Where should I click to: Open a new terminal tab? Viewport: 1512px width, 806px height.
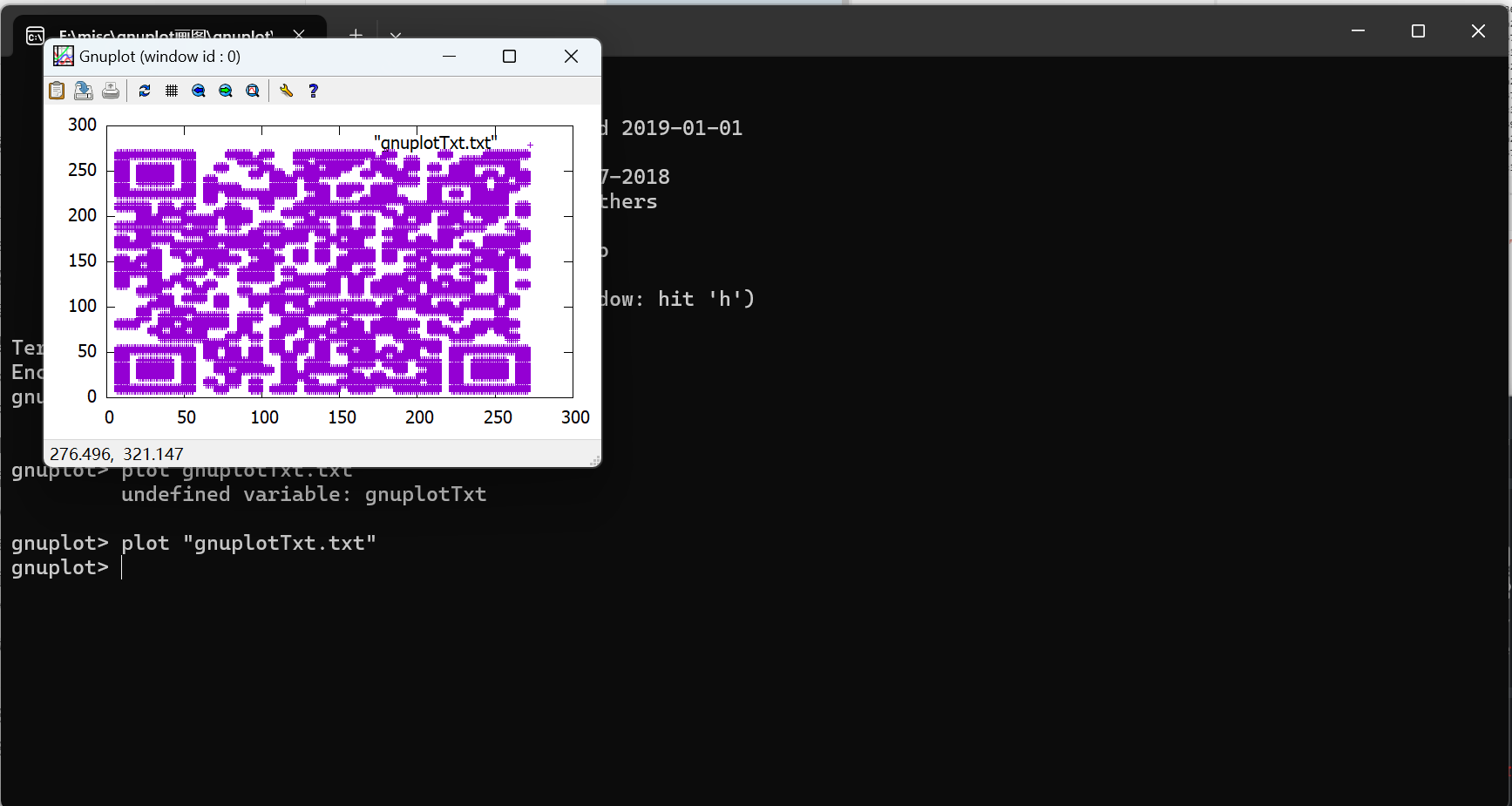(356, 35)
